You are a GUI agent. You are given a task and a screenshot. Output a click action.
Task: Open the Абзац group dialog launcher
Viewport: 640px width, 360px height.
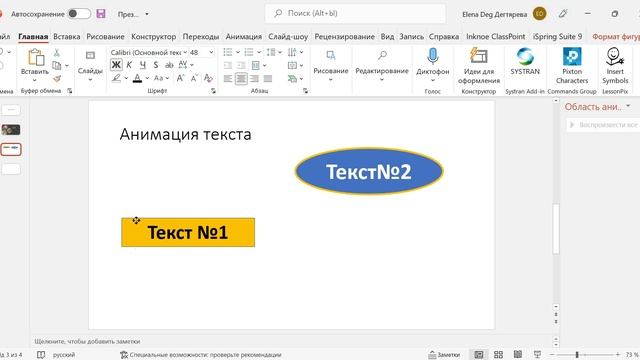coord(305,91)
